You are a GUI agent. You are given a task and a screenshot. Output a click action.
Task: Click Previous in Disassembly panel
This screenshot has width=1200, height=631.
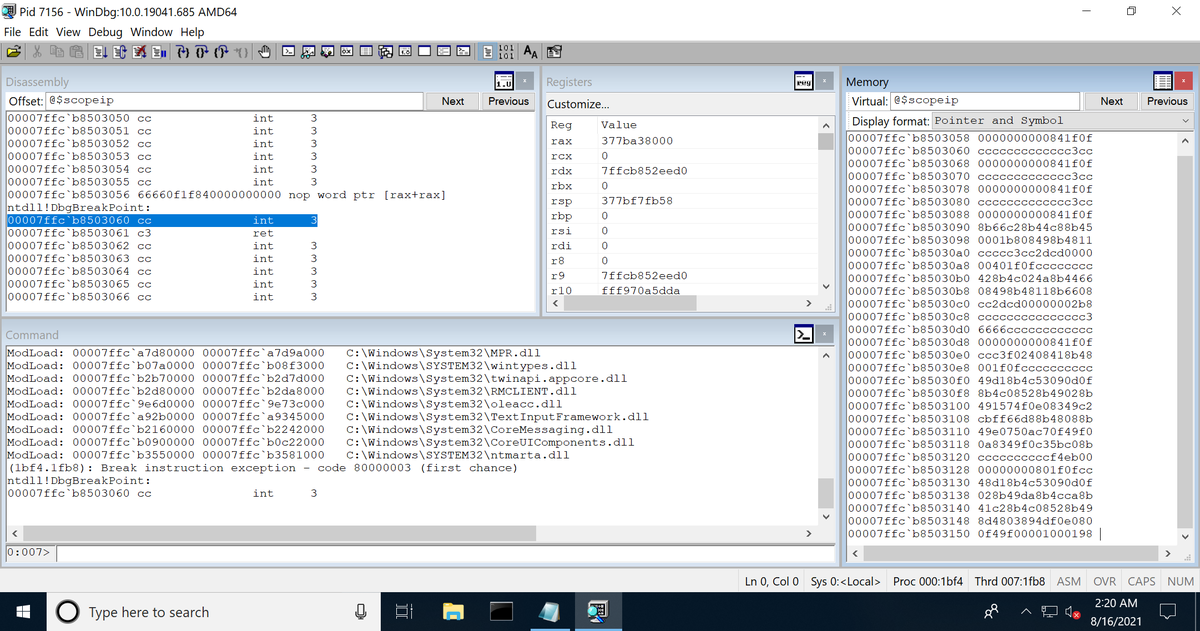pos(508,101)
